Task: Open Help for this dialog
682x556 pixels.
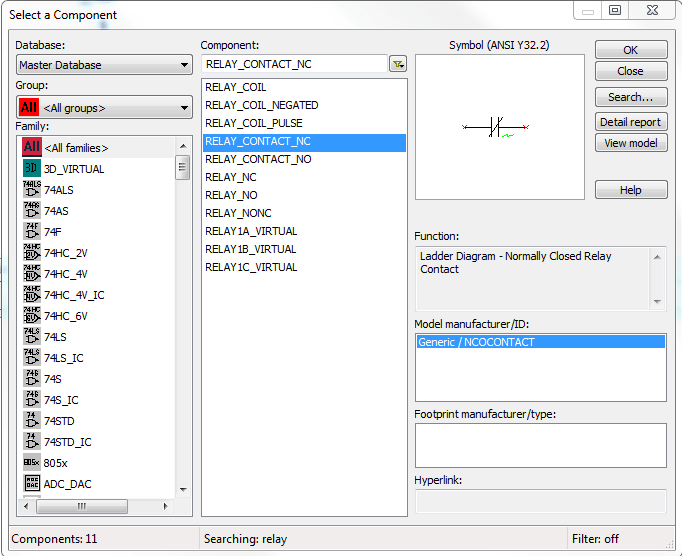Action: tap(631, 190)
